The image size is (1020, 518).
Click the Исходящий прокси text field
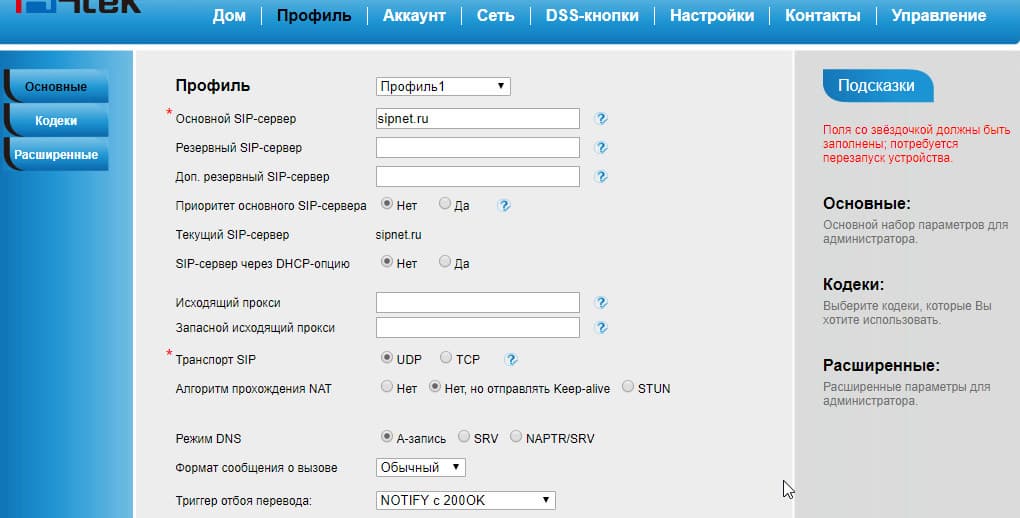pos(478,302)
